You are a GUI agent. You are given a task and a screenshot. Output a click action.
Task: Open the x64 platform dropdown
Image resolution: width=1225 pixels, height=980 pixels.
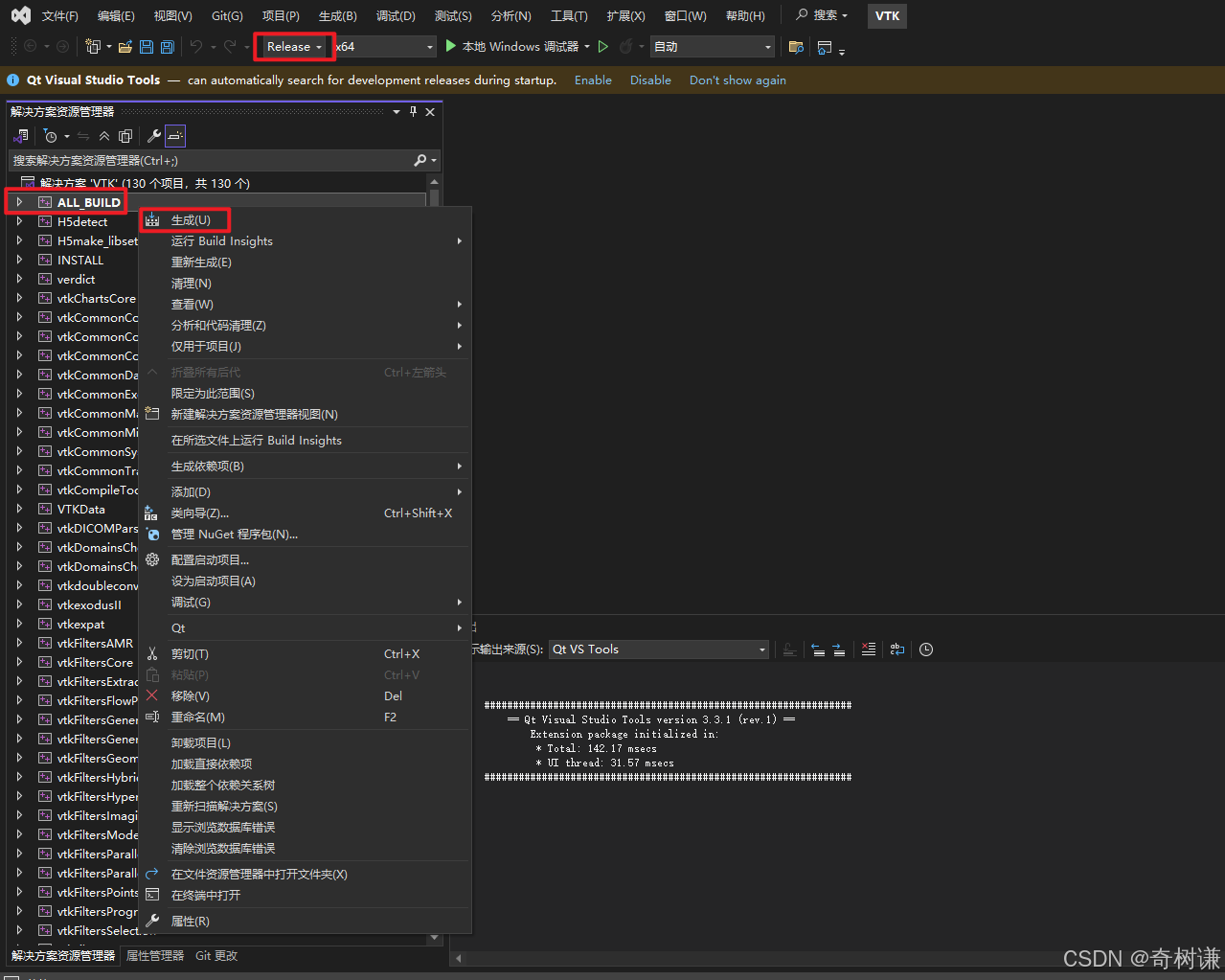pos(385,46)
